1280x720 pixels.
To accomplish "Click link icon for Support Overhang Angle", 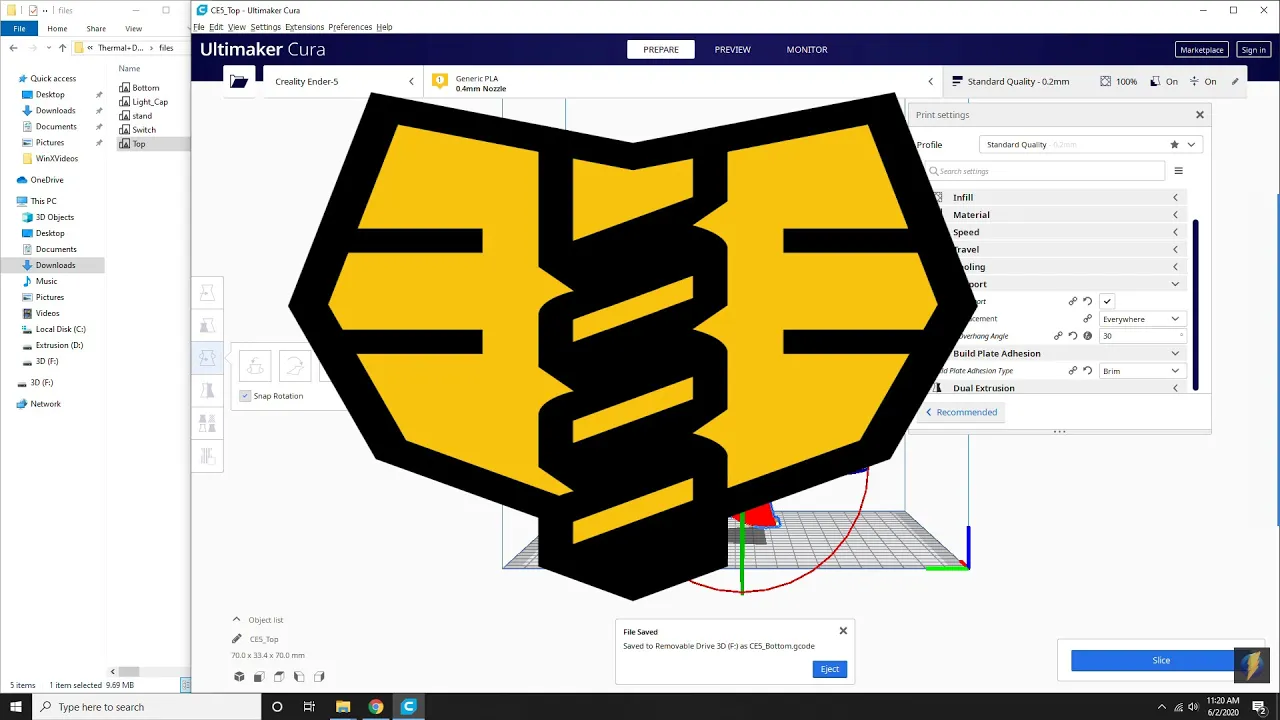I will pos(1058,336).
